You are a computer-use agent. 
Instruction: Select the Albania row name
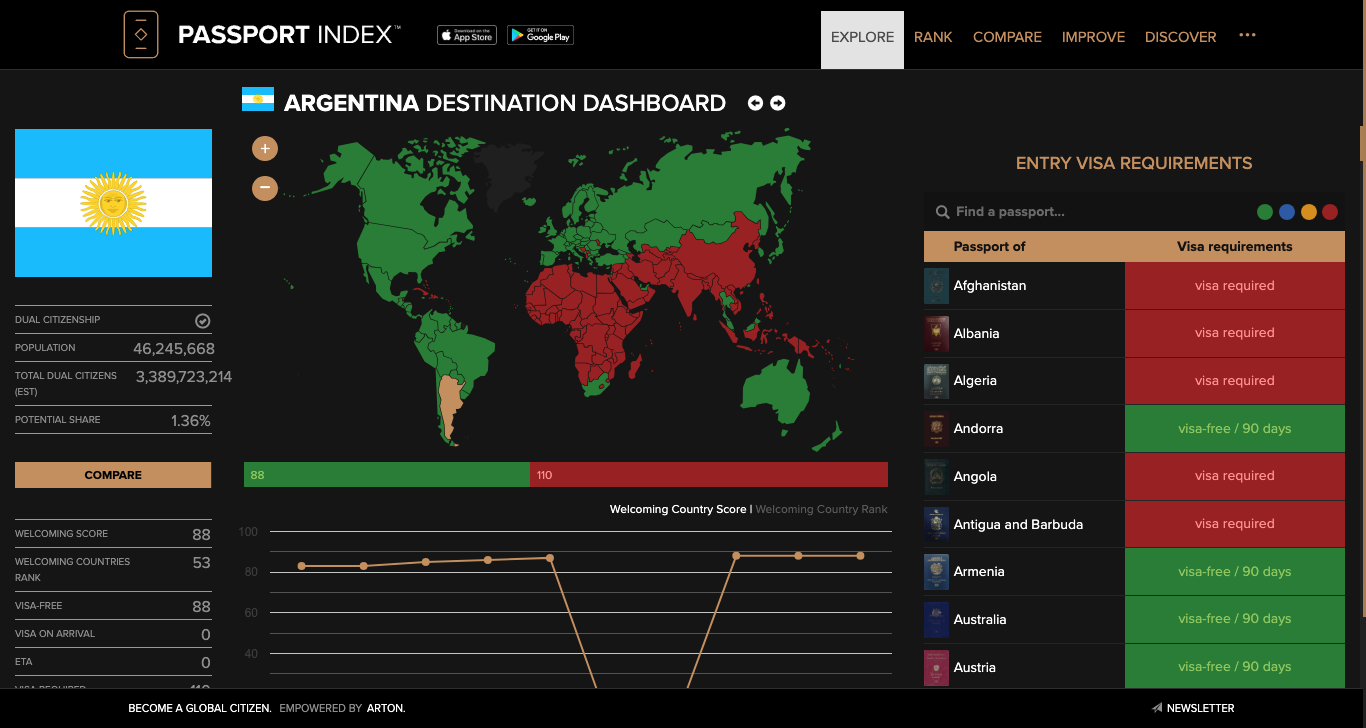coord(977,333)
